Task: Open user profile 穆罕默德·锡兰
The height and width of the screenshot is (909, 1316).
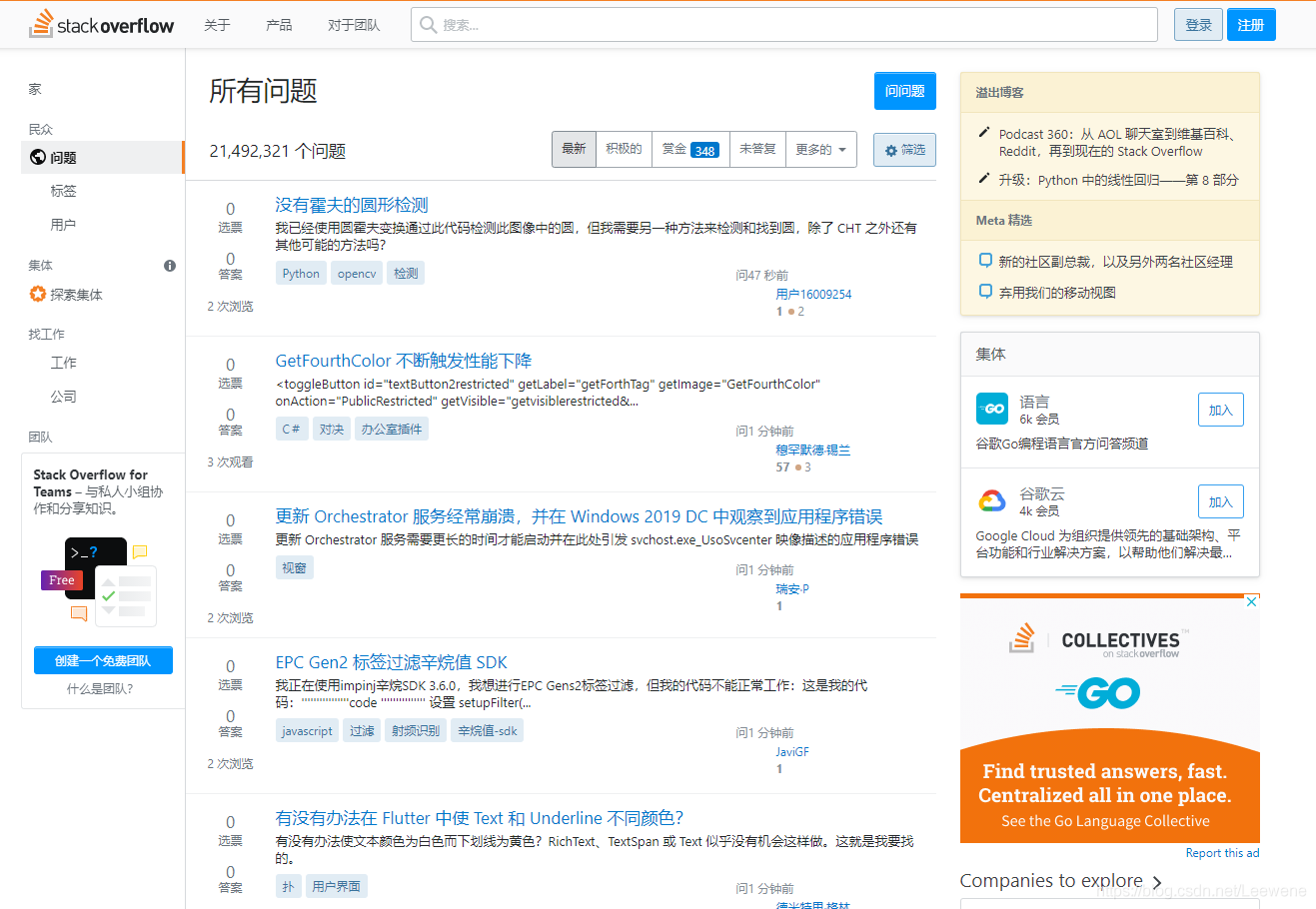Action: click(813, 451)
